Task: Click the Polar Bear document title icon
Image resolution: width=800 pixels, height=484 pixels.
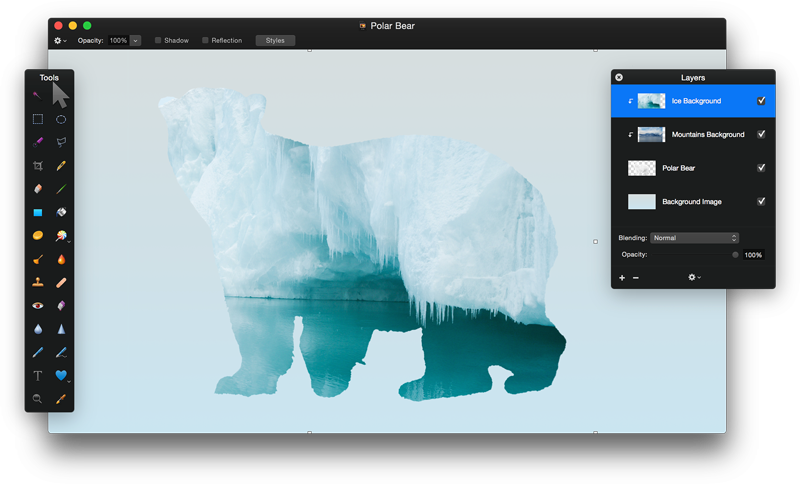Action: (x=363, y=26)
